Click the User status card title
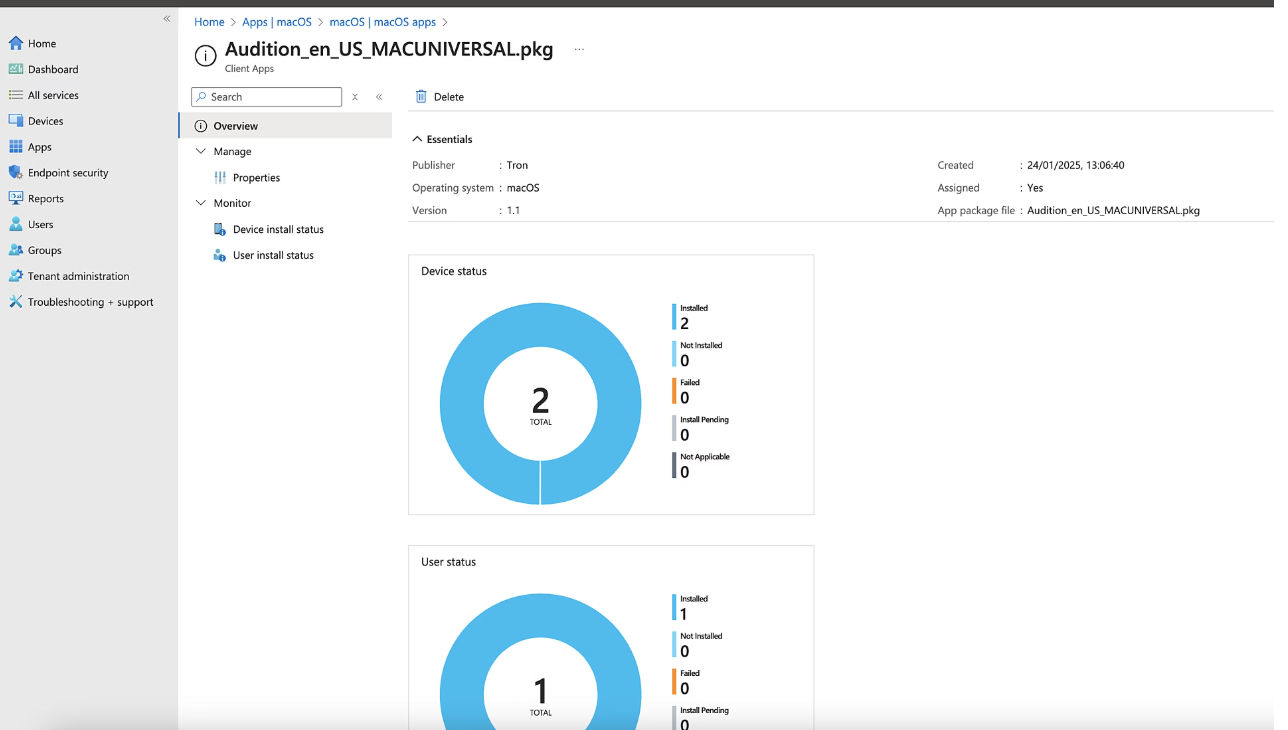 448,562
